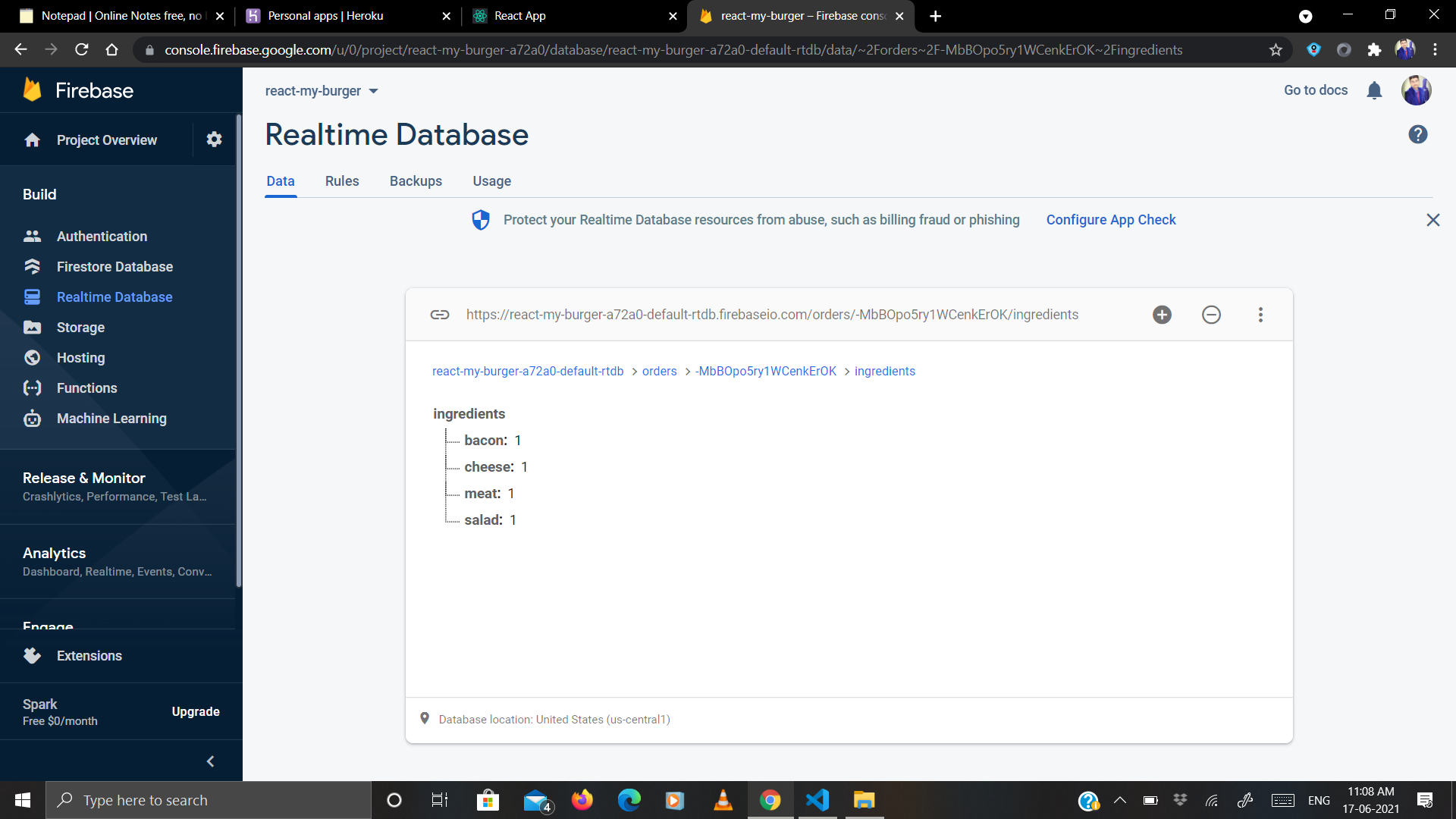Click the Upgrade button for Spark plan
Viewport: 1456px width, 819px height.
tap(195, 711)
